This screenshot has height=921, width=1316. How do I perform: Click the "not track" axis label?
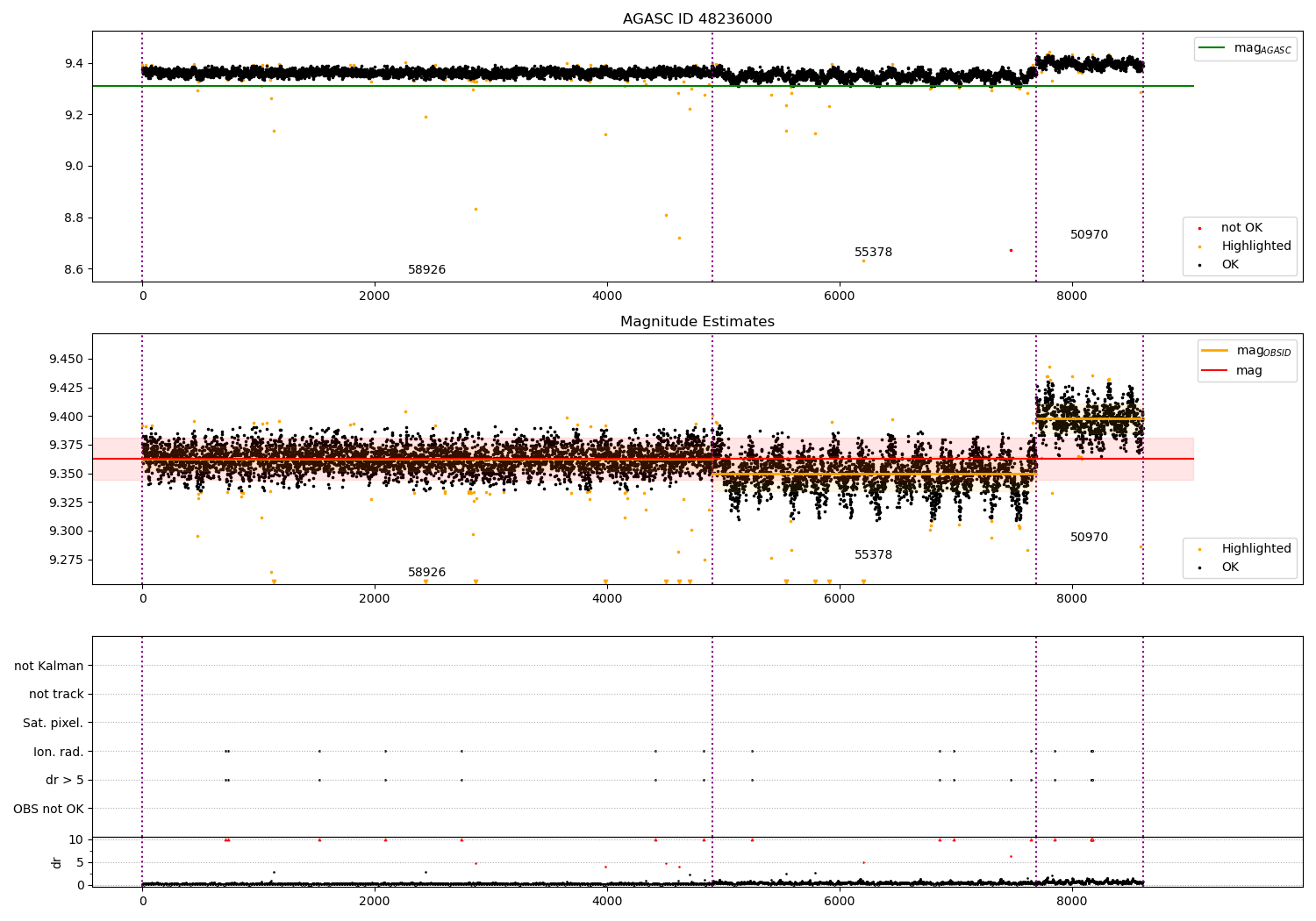point(56,695)
